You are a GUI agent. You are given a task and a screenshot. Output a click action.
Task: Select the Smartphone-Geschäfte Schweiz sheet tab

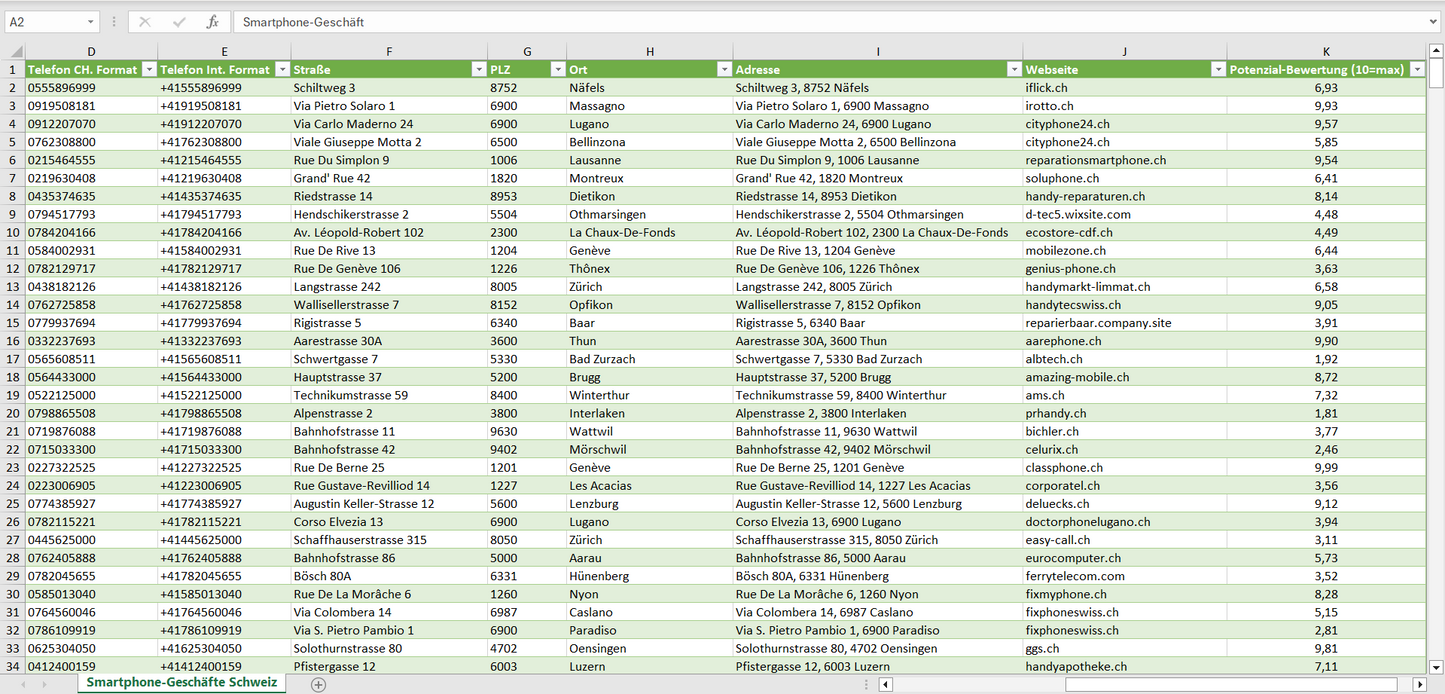point(182,682)
